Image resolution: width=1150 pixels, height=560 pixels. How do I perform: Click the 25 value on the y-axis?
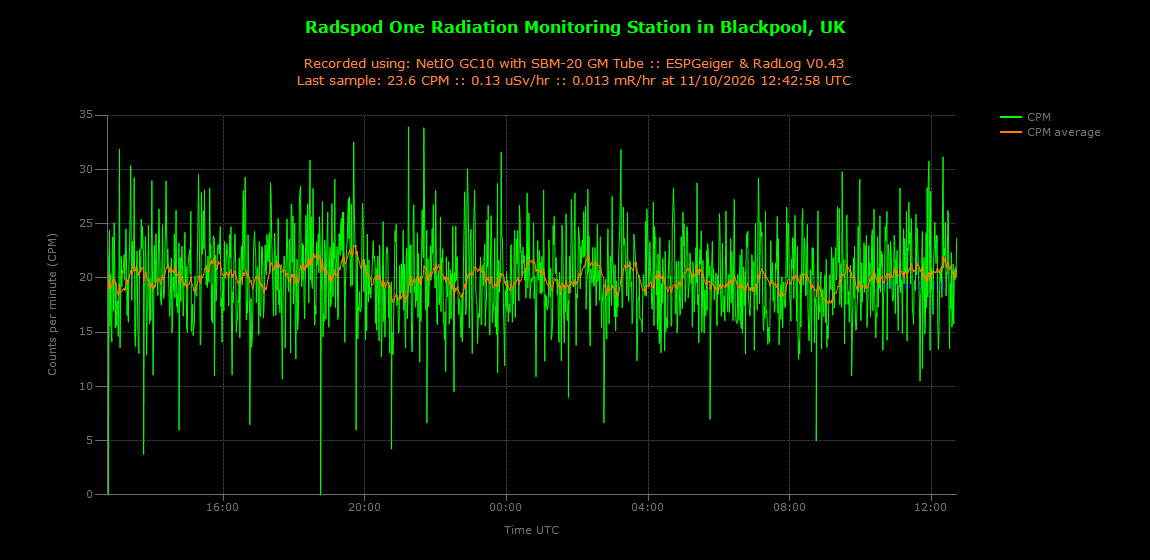coord(87,224)
